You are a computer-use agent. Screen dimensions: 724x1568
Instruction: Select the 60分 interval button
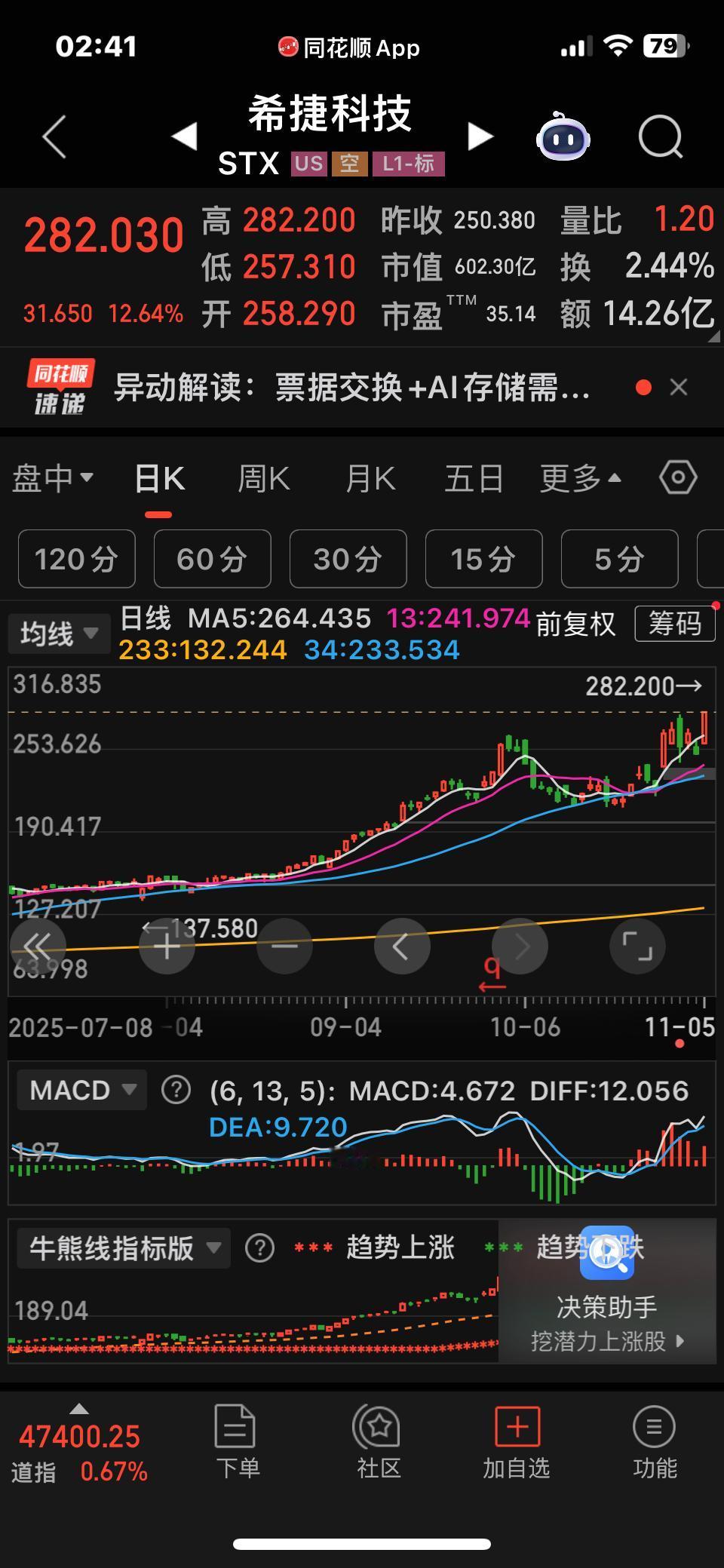tap(213, 559)
